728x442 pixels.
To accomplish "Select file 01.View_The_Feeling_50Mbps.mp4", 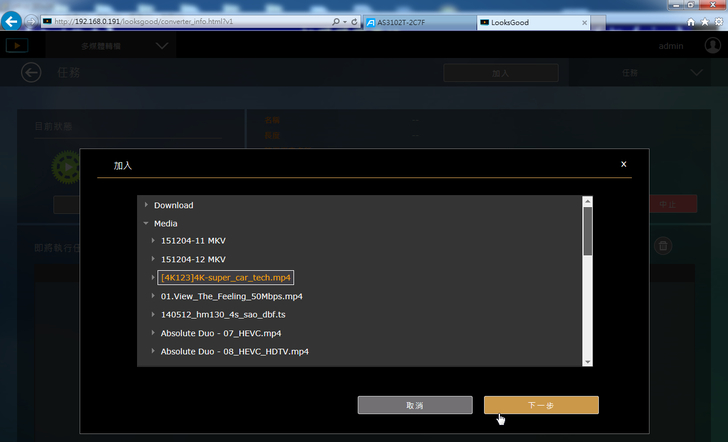I will (x=232, y=296).
